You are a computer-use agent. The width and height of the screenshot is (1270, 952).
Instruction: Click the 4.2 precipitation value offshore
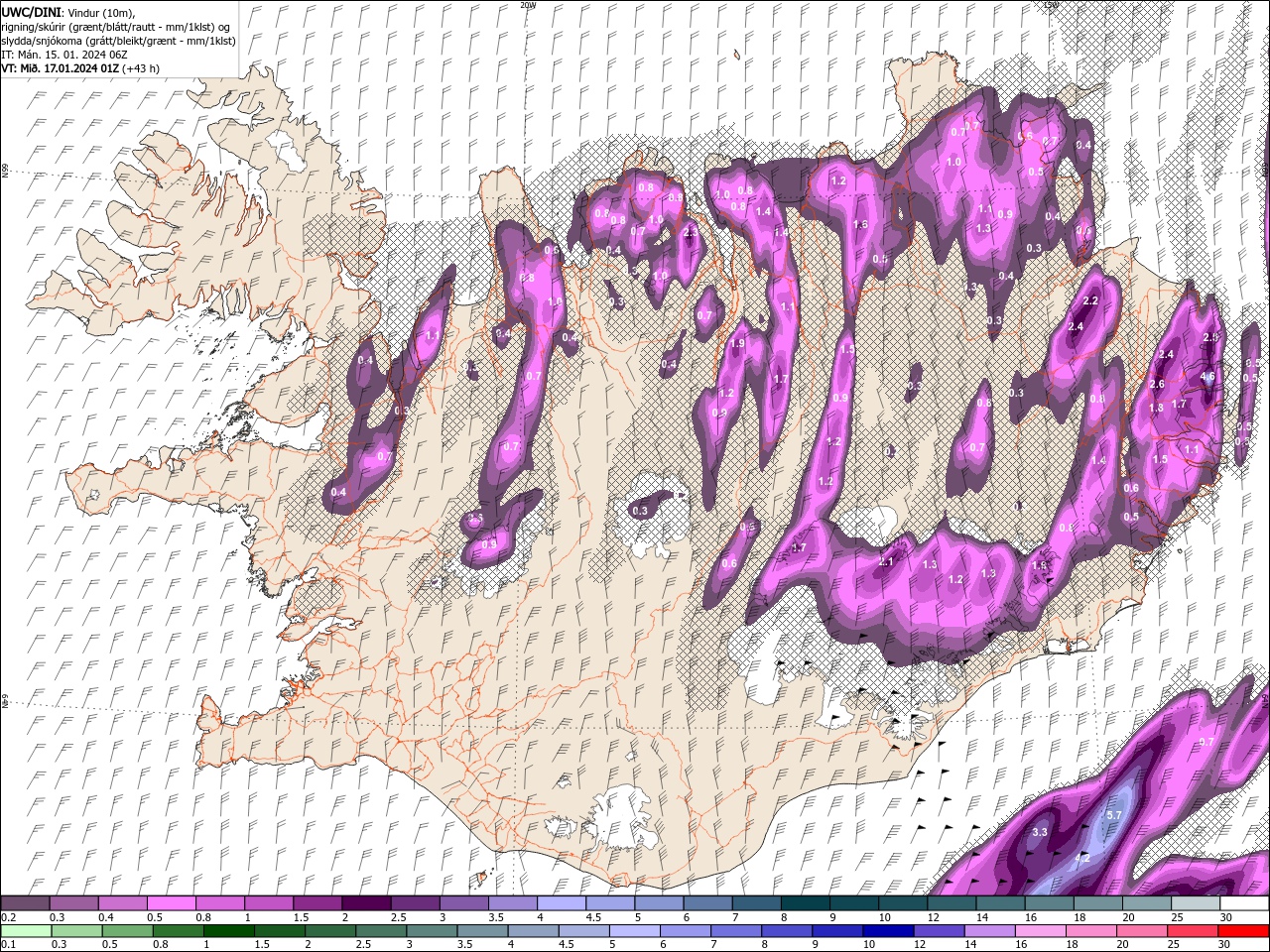pos(1083,858)
